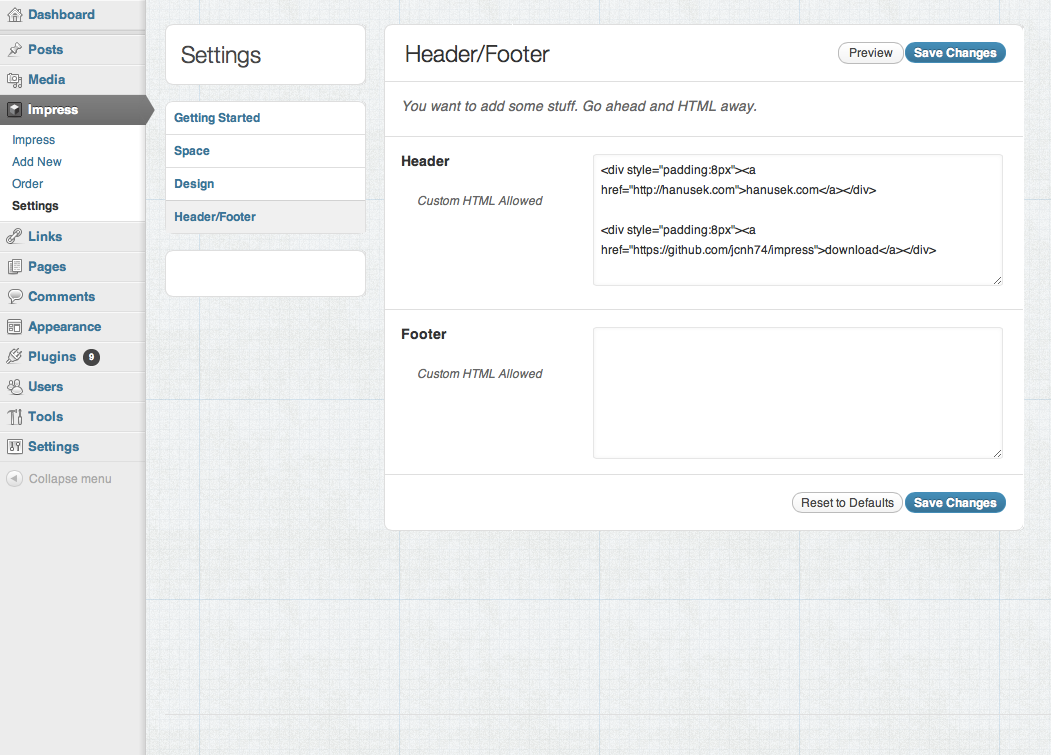1051x755 pixels.
Task: Select the Space settings tab
Action: (192, 151)
